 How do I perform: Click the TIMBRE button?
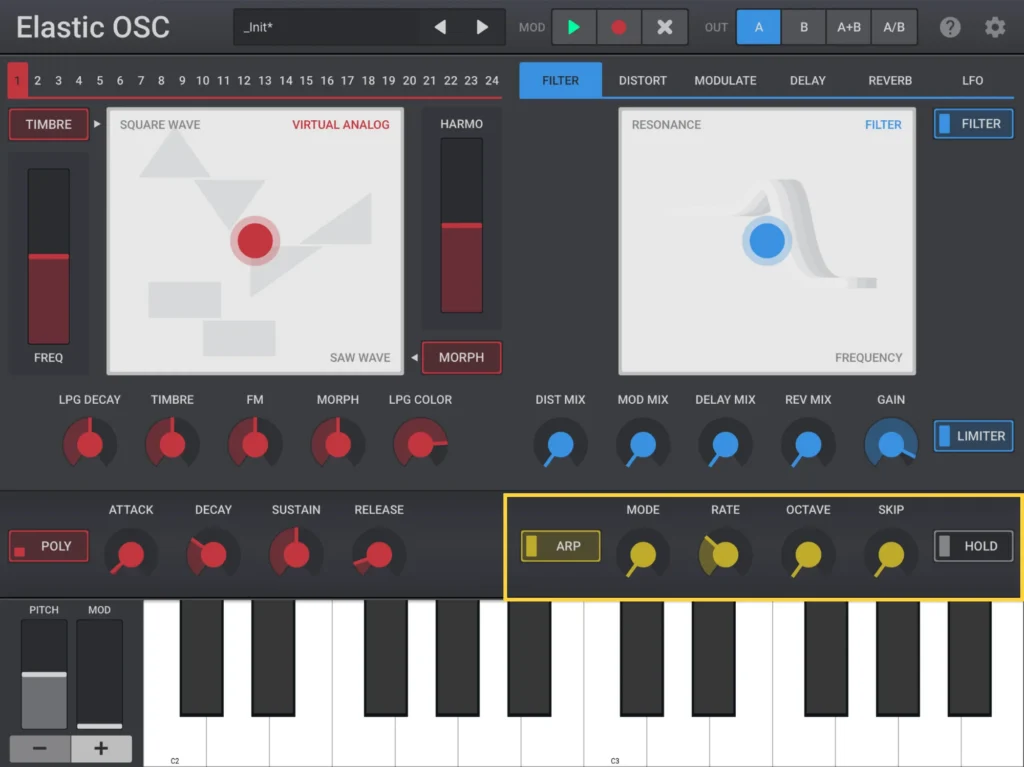click(x=48, y=124)
